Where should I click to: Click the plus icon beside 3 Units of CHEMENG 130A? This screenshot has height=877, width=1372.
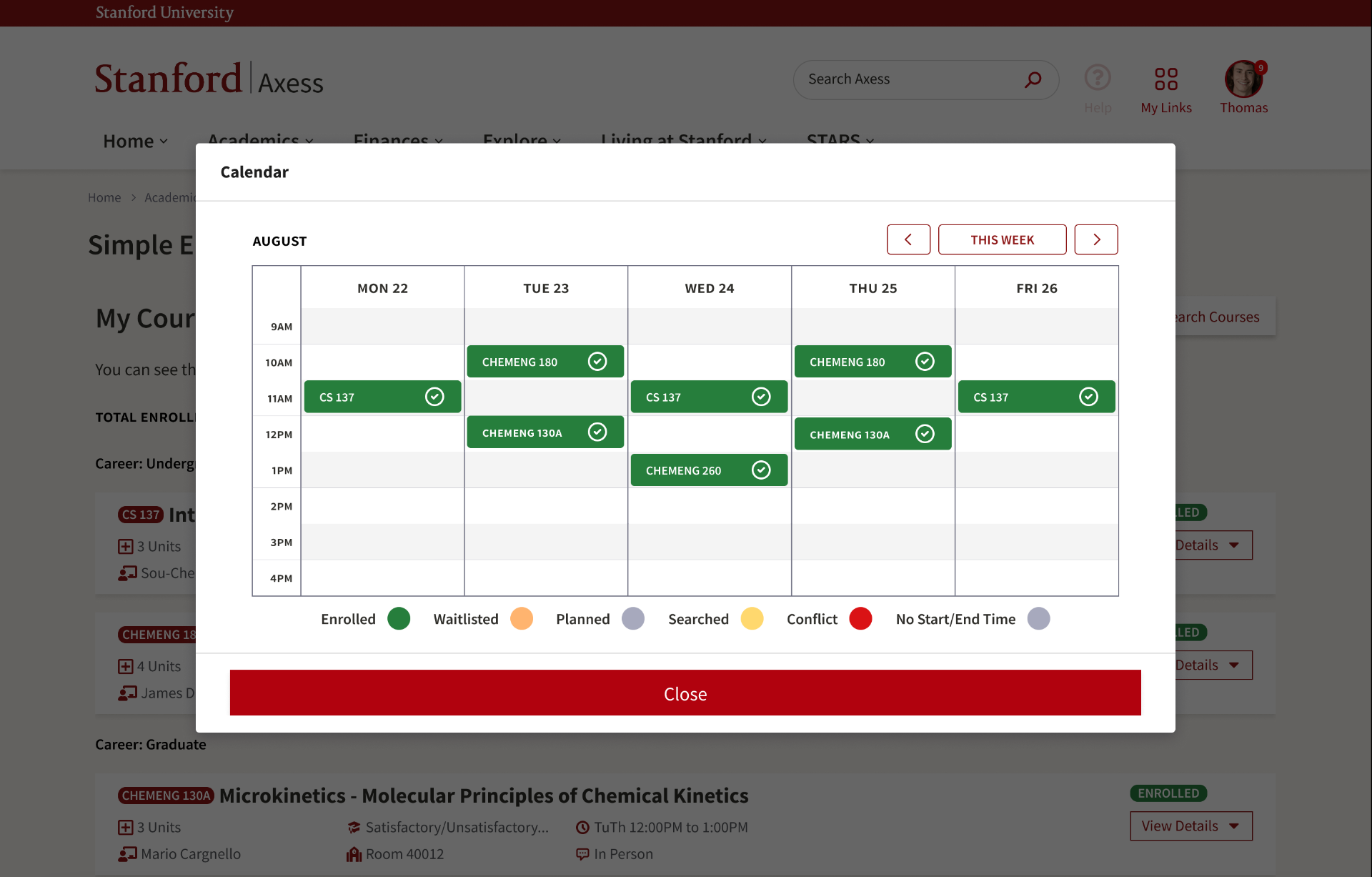coord(125,827)
